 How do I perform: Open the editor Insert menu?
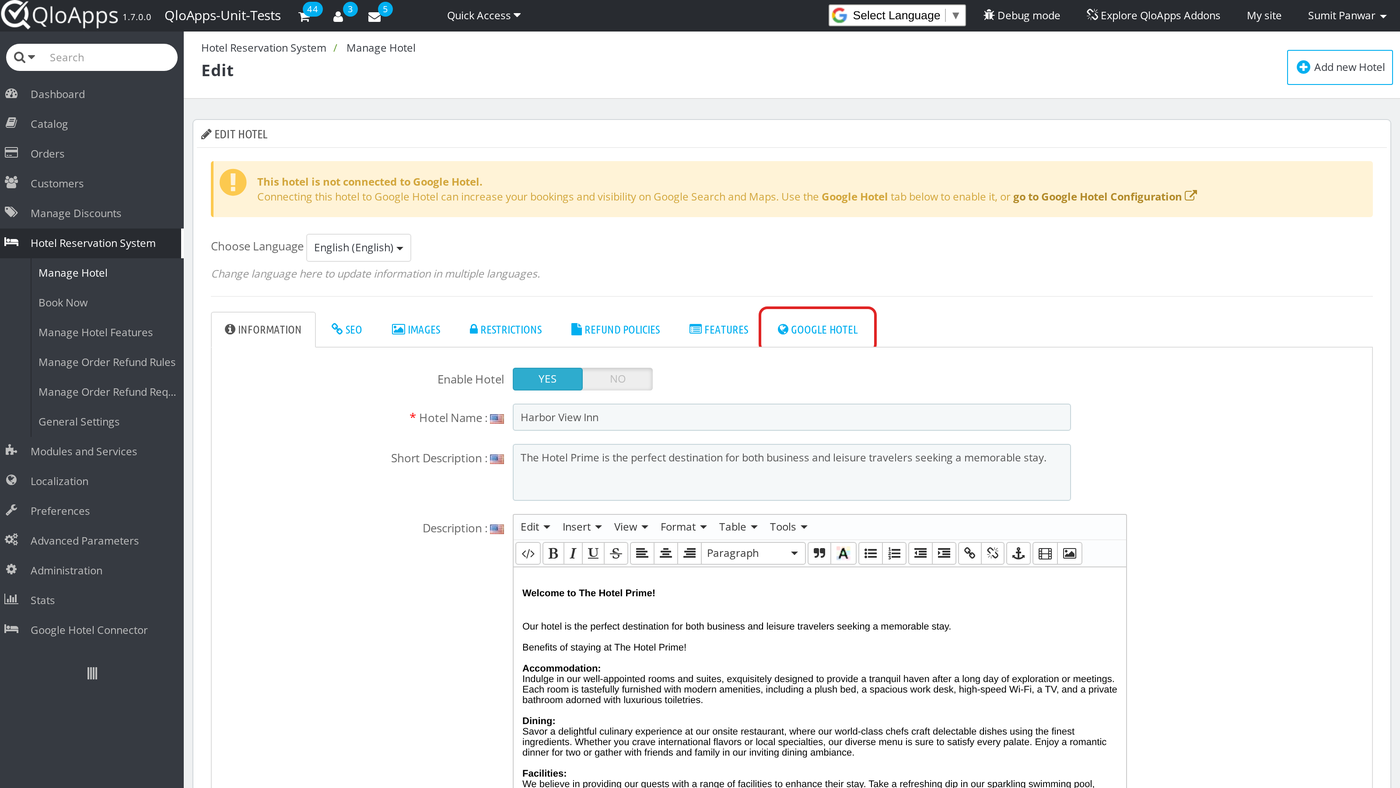[582, 527]
